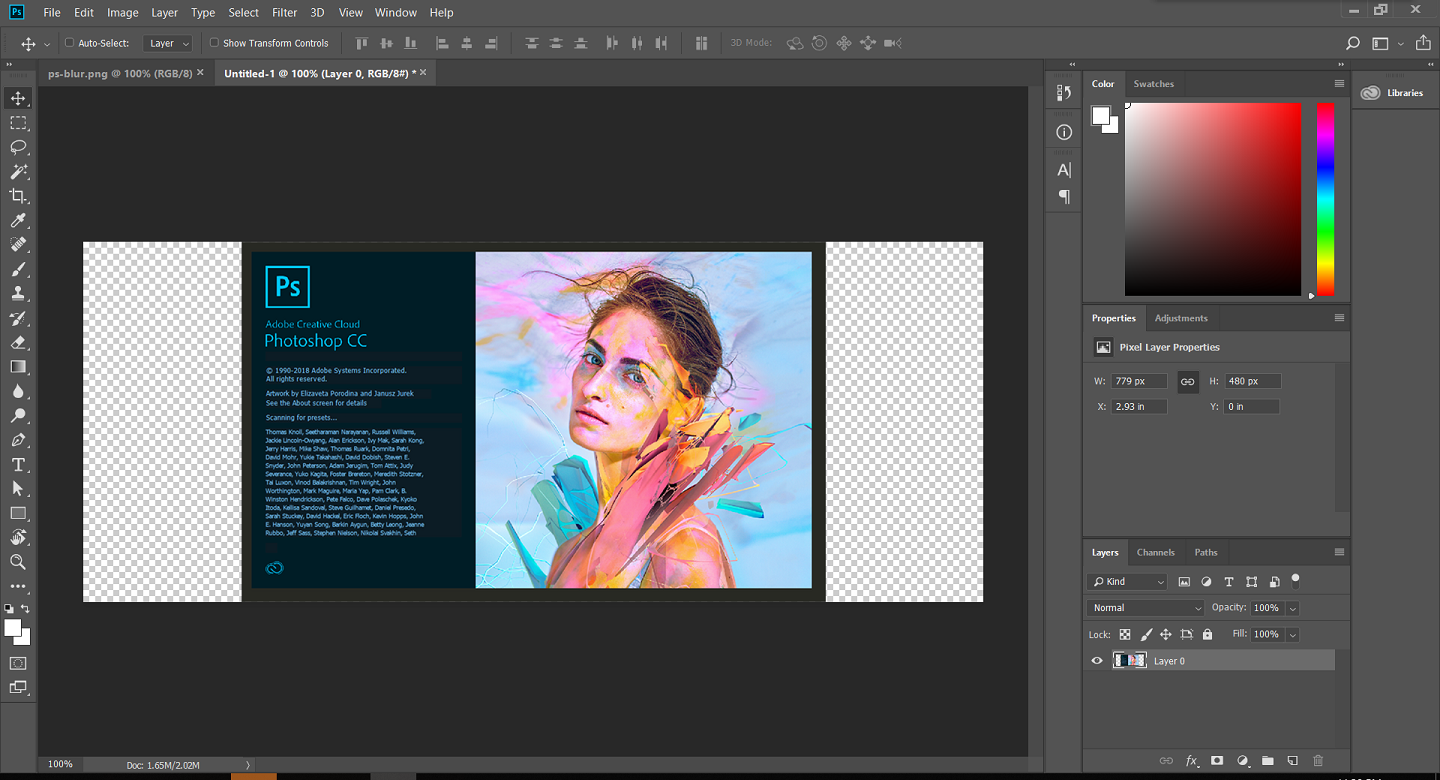Select the Crop tool
Image resolution: width=1440 pixels, height=780 pixels.
18,196
